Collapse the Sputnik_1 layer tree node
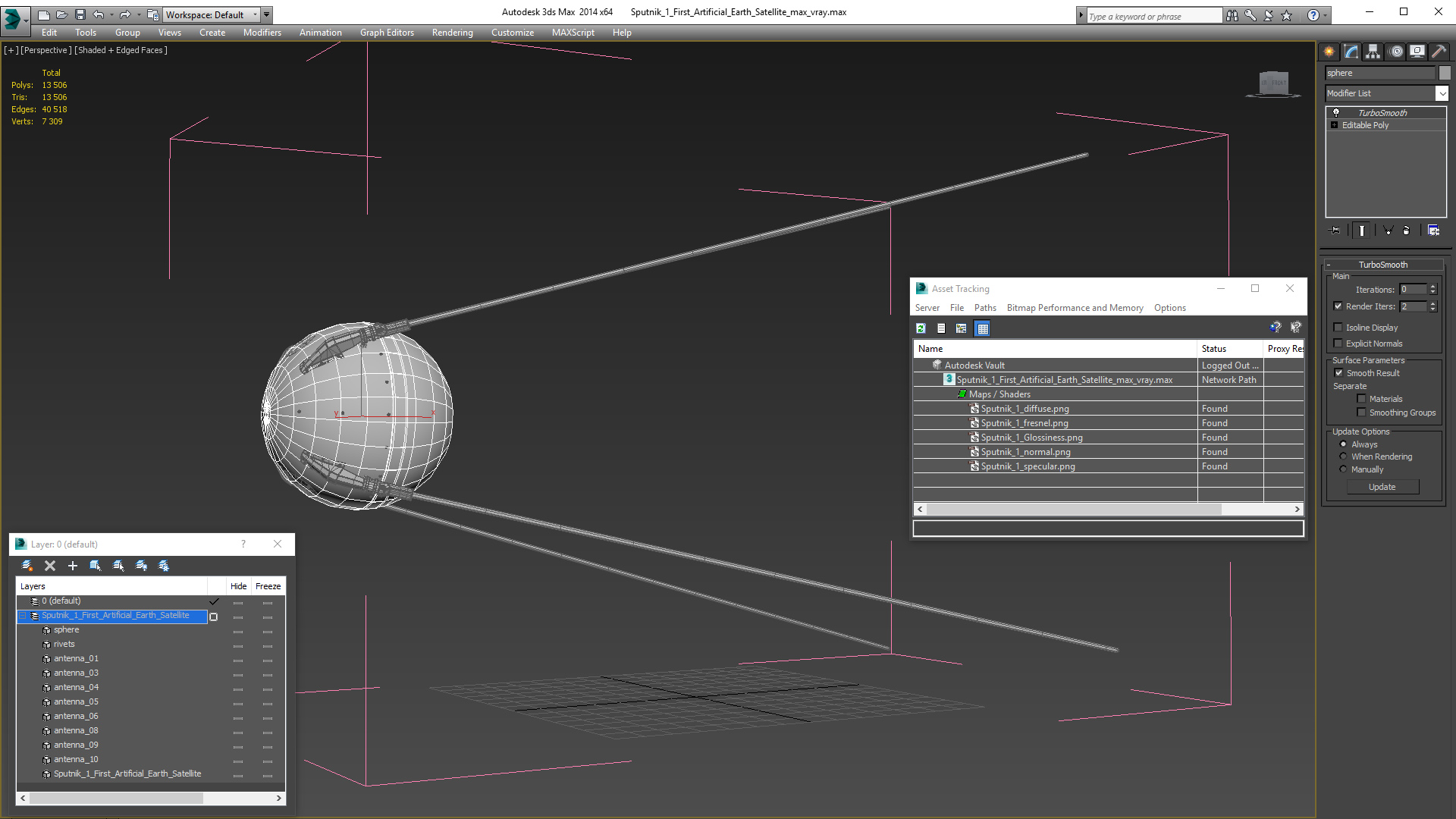This screenshot has height=819, width=1456. click(23, 616)
